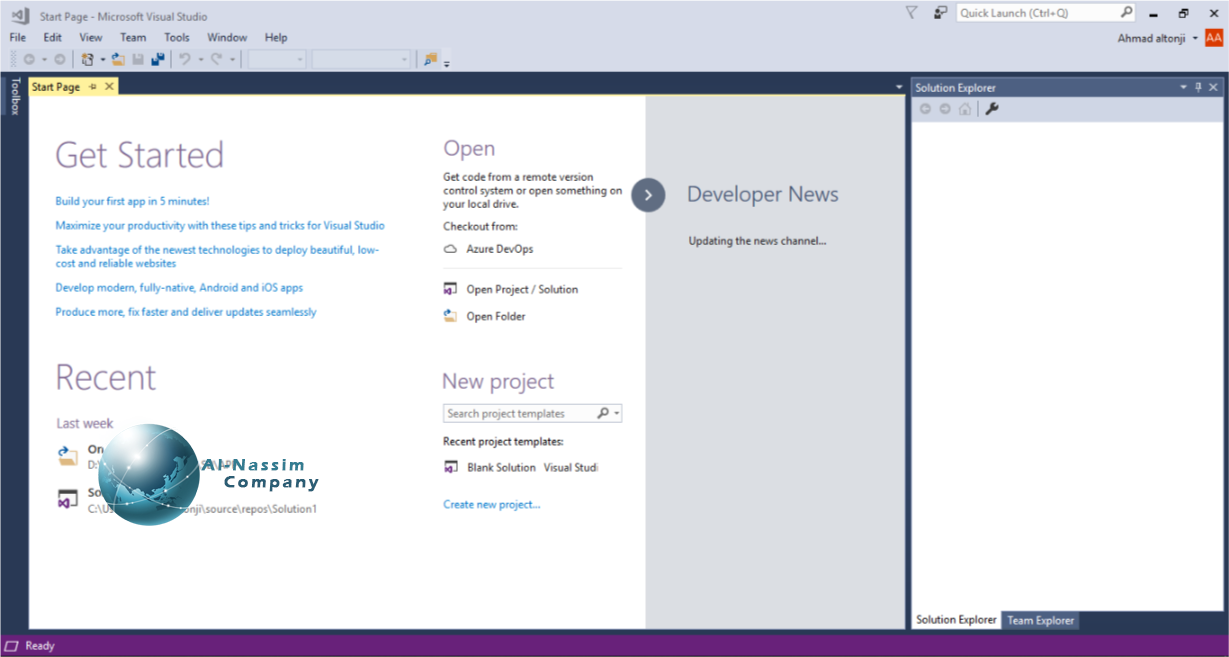This screenshot has width=1229, height=657.
Task: Click the New Project toolbar icon
Action: tap(88, 60)
